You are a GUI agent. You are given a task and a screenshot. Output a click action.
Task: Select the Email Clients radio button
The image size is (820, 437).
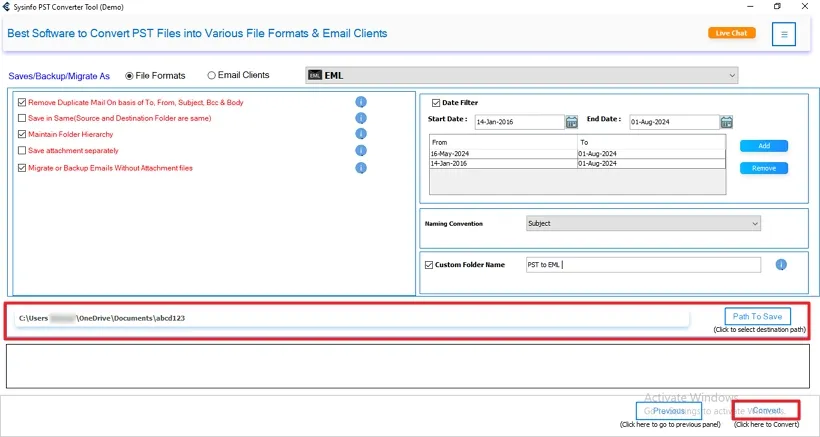click(x=212, y=75)
